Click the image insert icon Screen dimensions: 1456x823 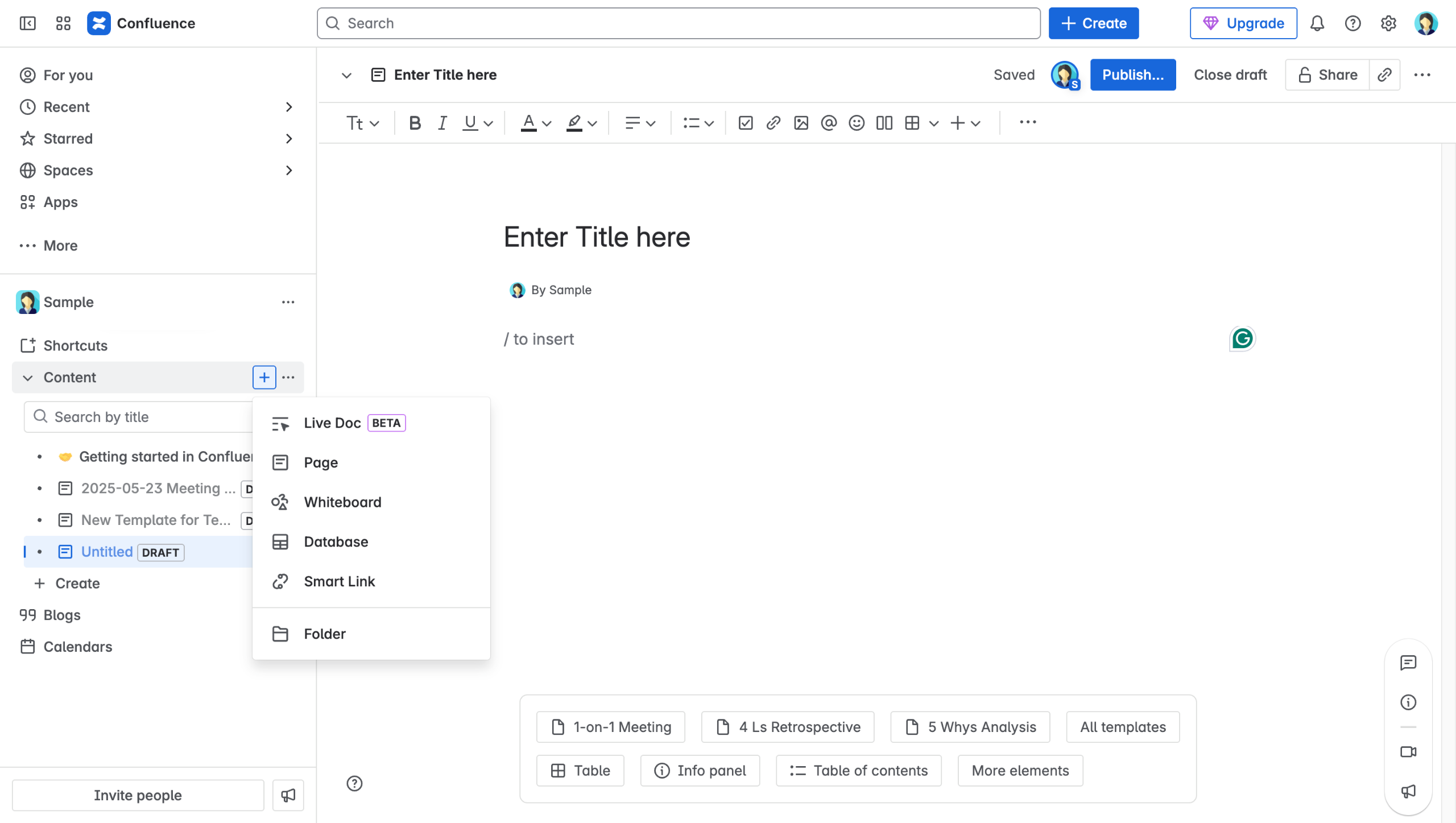(x=801, y=123)
